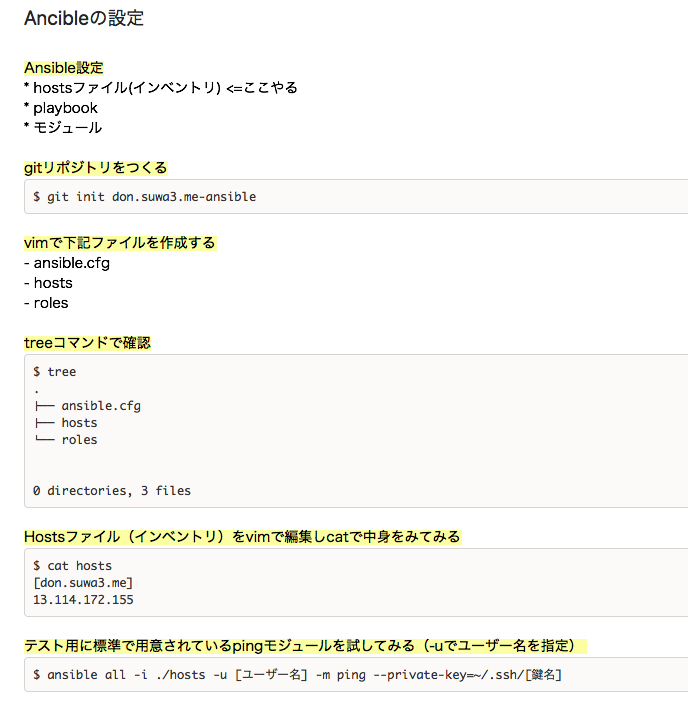Click the heading about editing the Hosts file
This screenshot has height=720, width=688.
click(x=242, y=537)
